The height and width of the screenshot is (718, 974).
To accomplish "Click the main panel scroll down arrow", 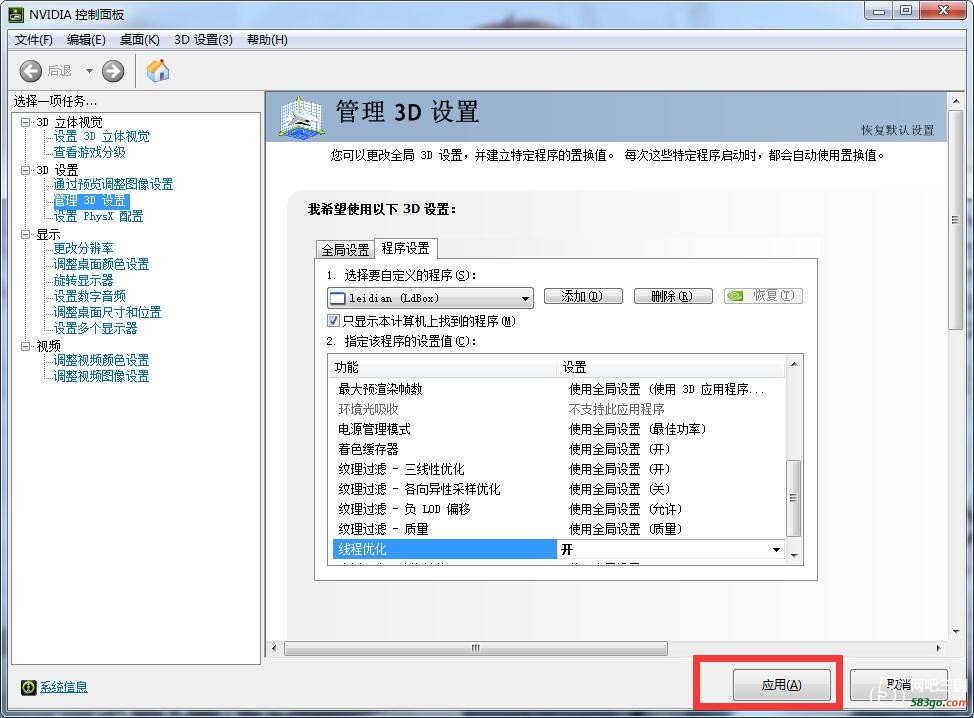I will click(955, 632).
